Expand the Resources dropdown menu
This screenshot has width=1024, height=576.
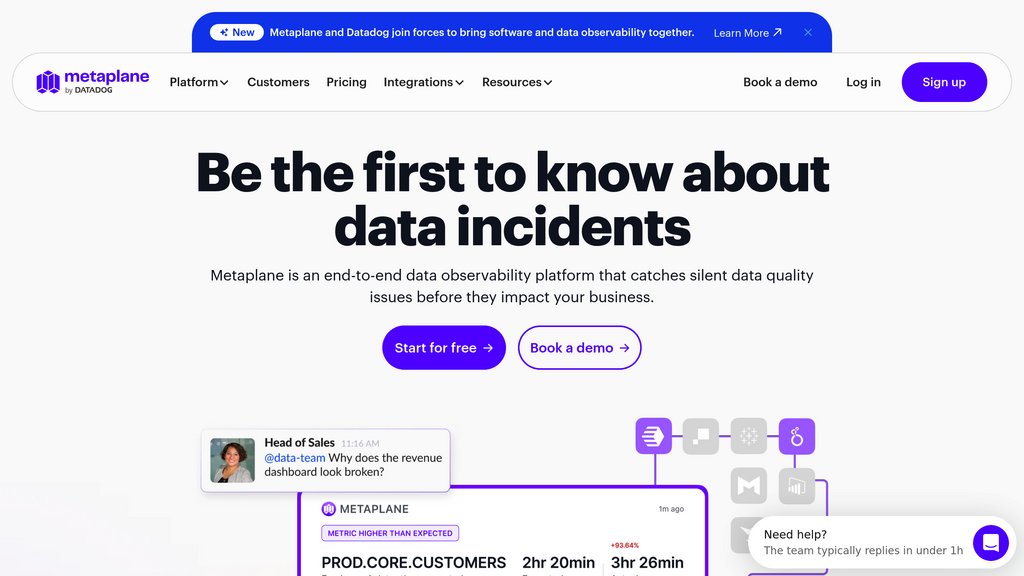(x=517, y=82)
